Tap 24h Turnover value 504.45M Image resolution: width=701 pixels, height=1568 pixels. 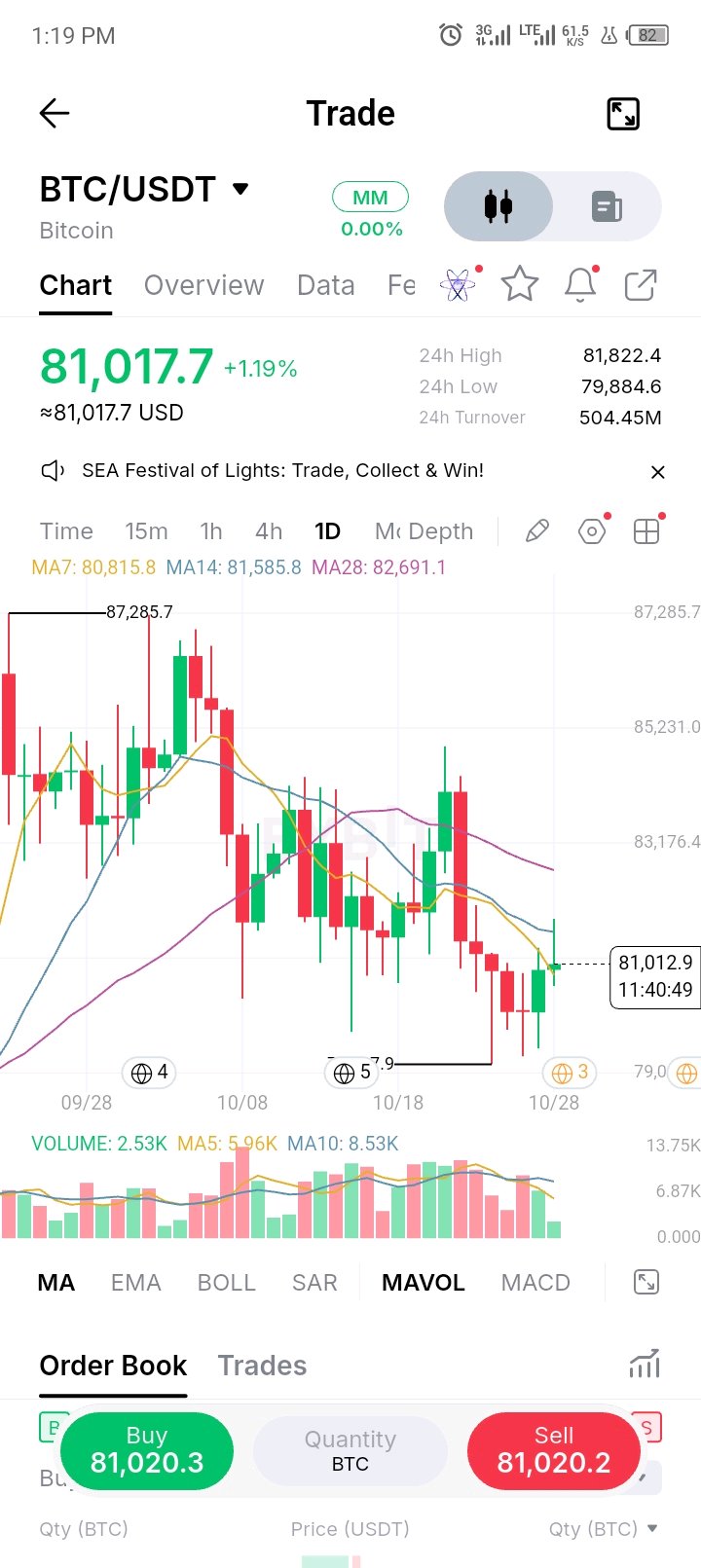coord(620,418)
